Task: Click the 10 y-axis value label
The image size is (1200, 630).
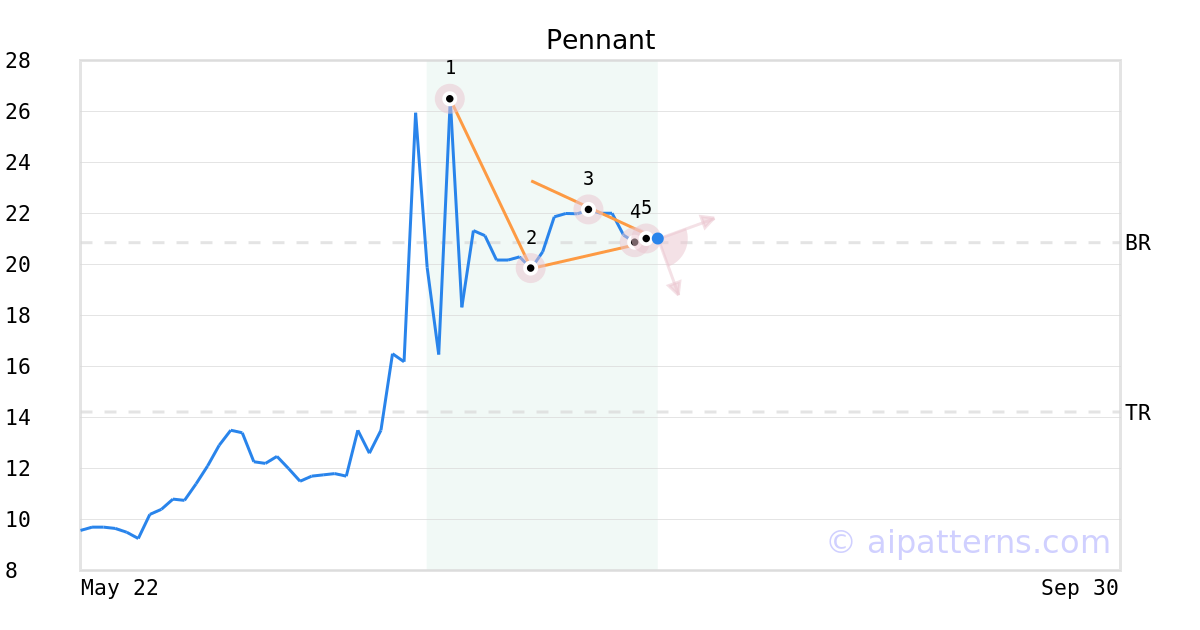Action: point(18,520)
